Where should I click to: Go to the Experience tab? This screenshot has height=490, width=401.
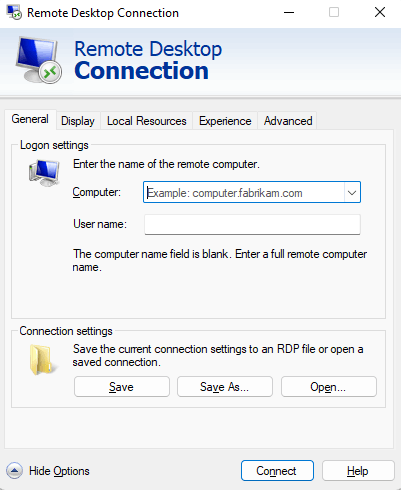click(x=225, y=121)
